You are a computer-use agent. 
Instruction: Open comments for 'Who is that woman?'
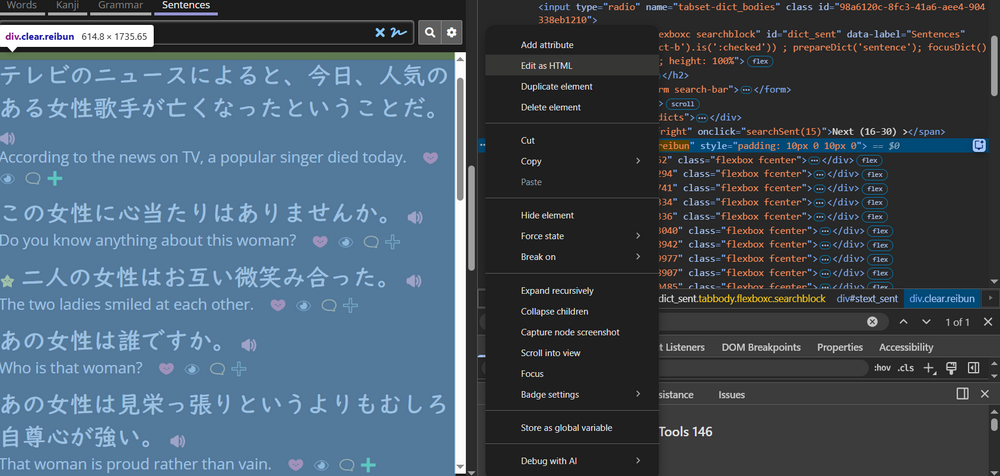pos(215,369)
